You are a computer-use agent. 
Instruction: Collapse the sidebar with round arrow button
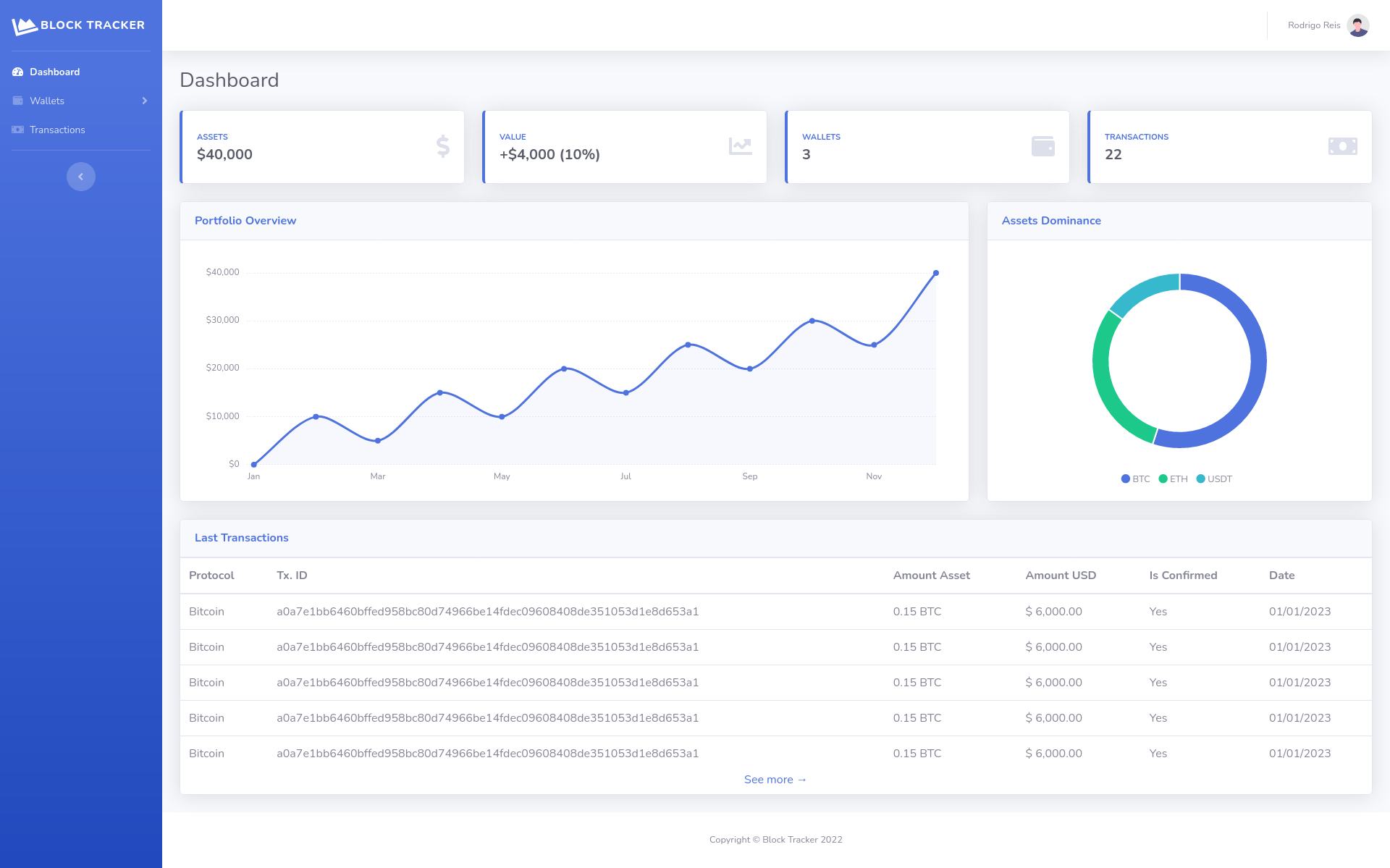tap(81, 177)
